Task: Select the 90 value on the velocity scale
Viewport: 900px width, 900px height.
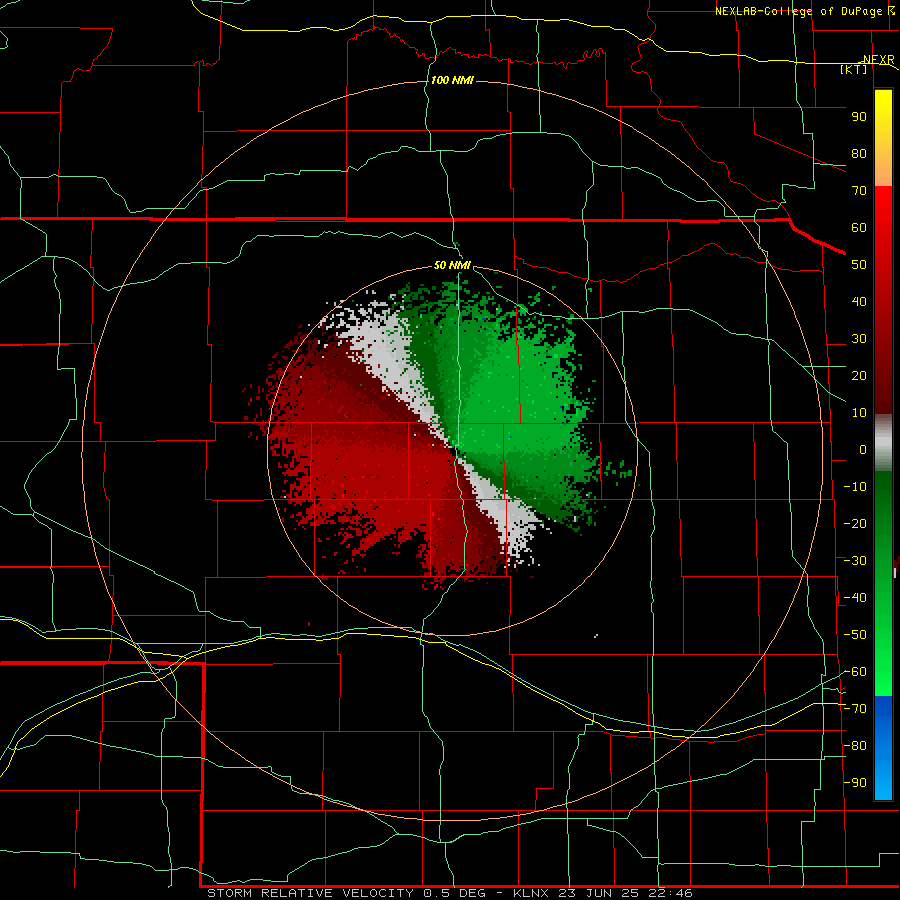Action: click(x=859, y=117)
